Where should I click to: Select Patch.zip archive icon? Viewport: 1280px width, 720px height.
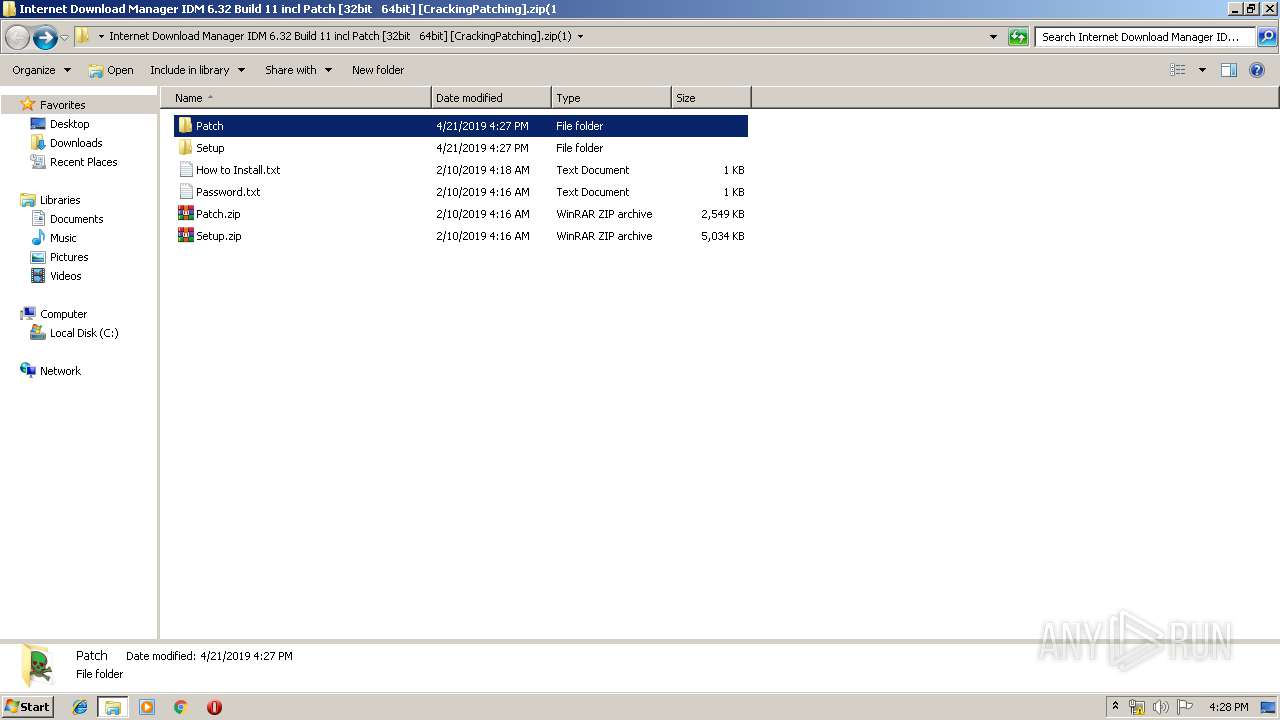click(185, 214)
